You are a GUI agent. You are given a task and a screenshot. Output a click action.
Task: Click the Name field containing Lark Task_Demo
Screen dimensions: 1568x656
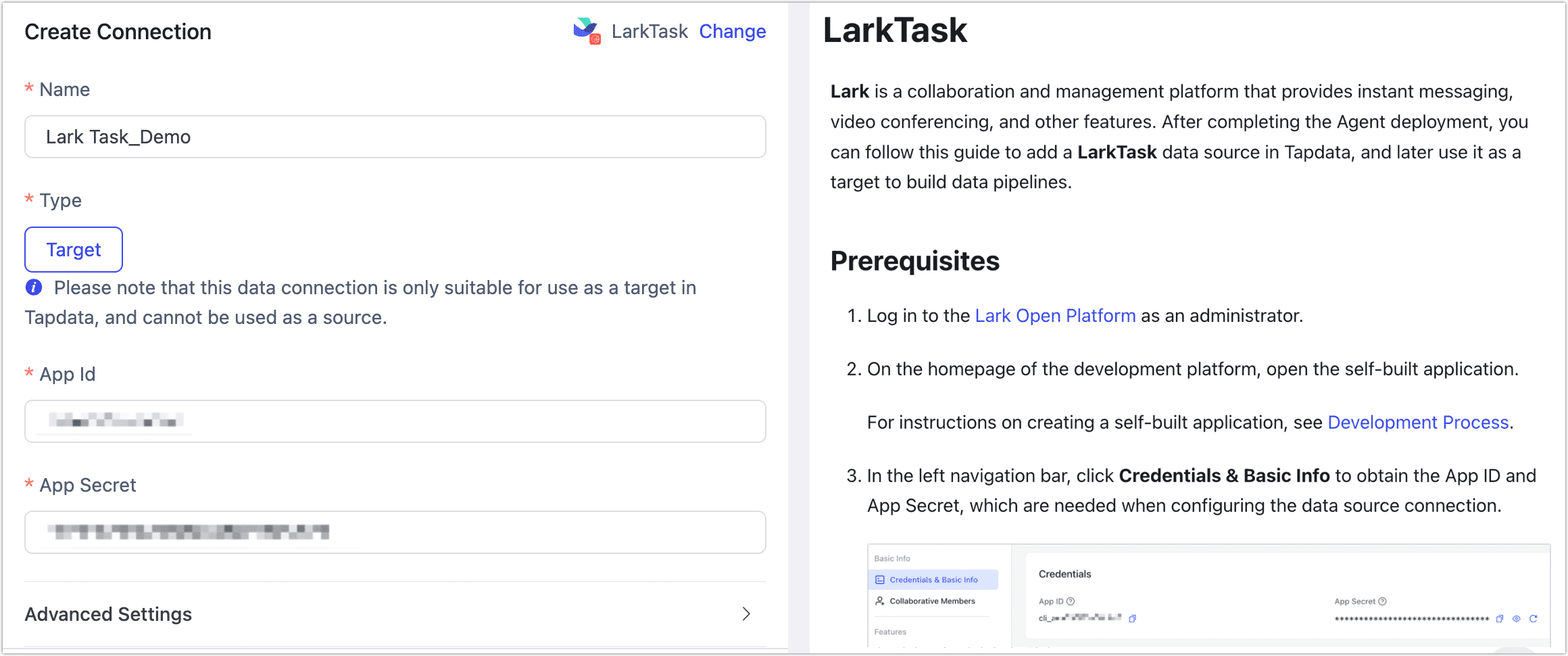(395, 137)
